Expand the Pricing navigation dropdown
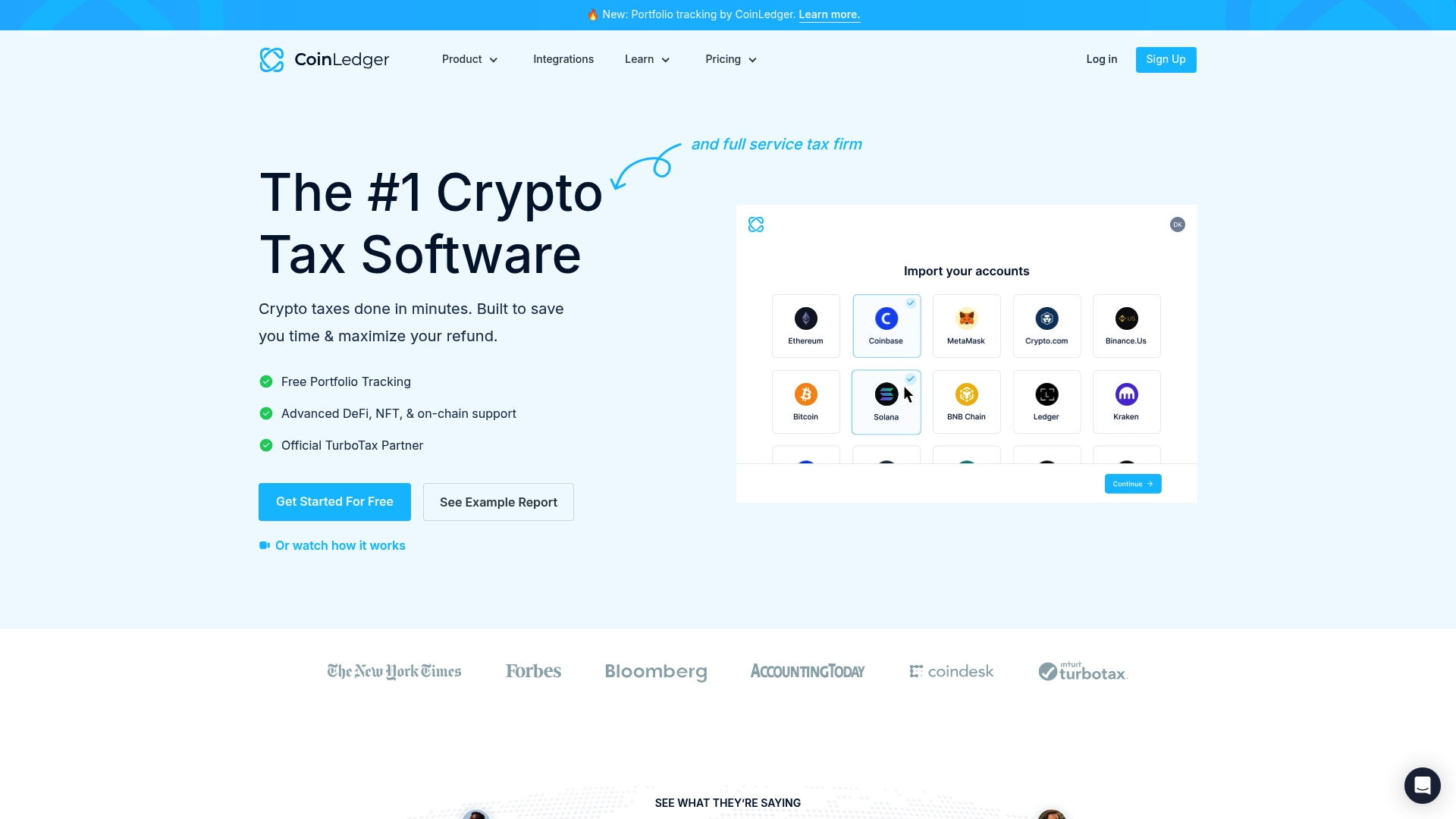Image resolution: width=1456 pixels, height=819 pixels. [731, 60]
